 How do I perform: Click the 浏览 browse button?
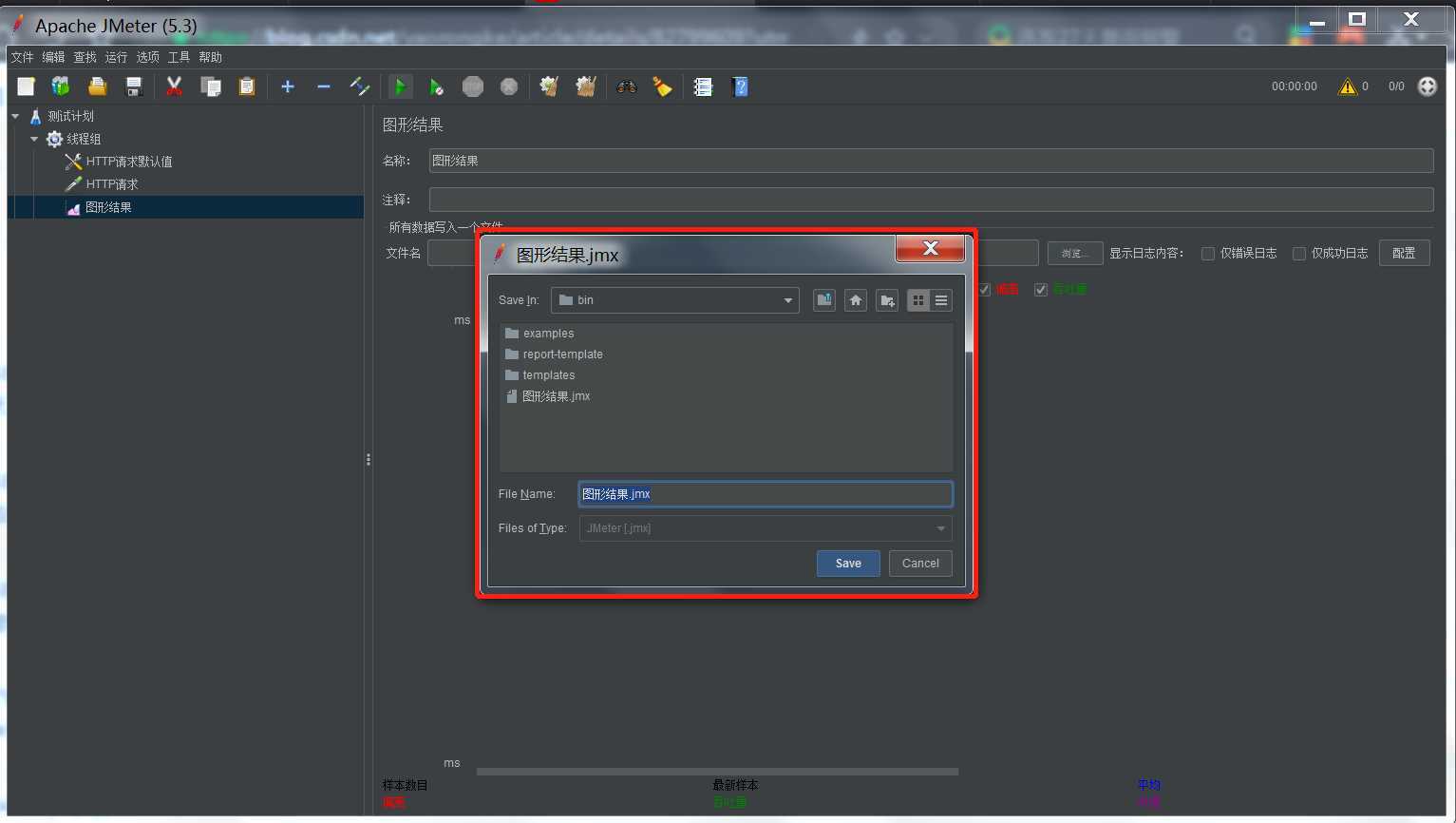(x=1075, y=253)
